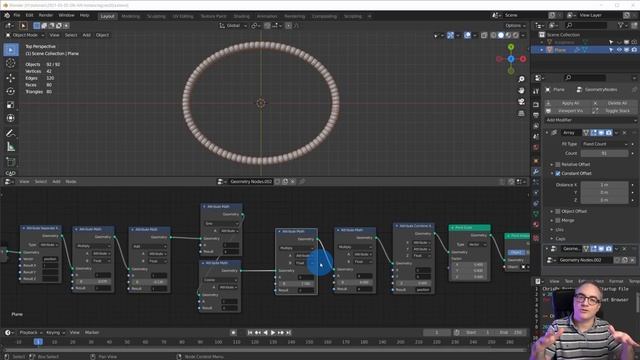This screenshot has width=640, height=360.
Task: Switch perspective/orthographic grid icon in viewport
Action: pos(521,113)
